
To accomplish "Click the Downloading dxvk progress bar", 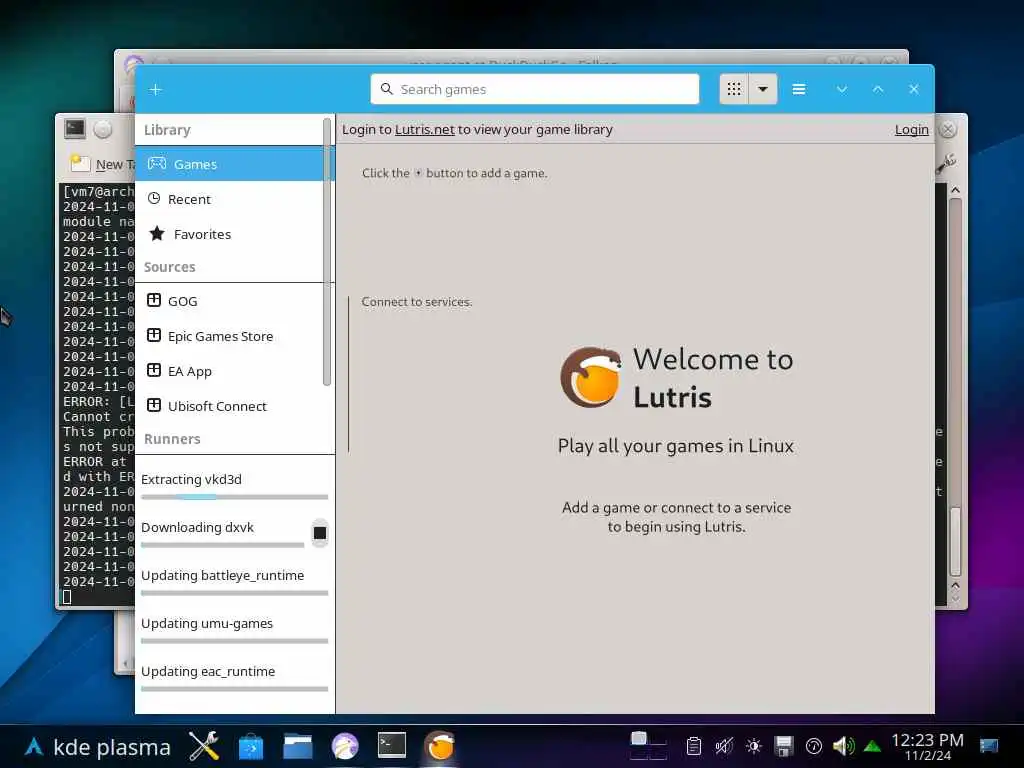I will coord(223,545).
